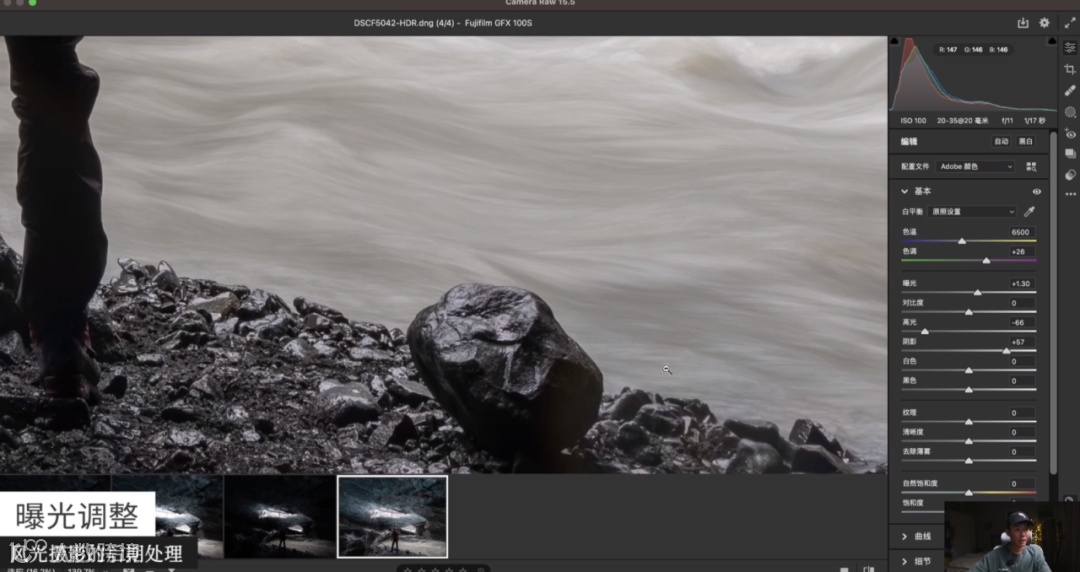Pick the white balance eyedropper tool
This screenshot has height=572, width=1080.
tap(1030, 212)
